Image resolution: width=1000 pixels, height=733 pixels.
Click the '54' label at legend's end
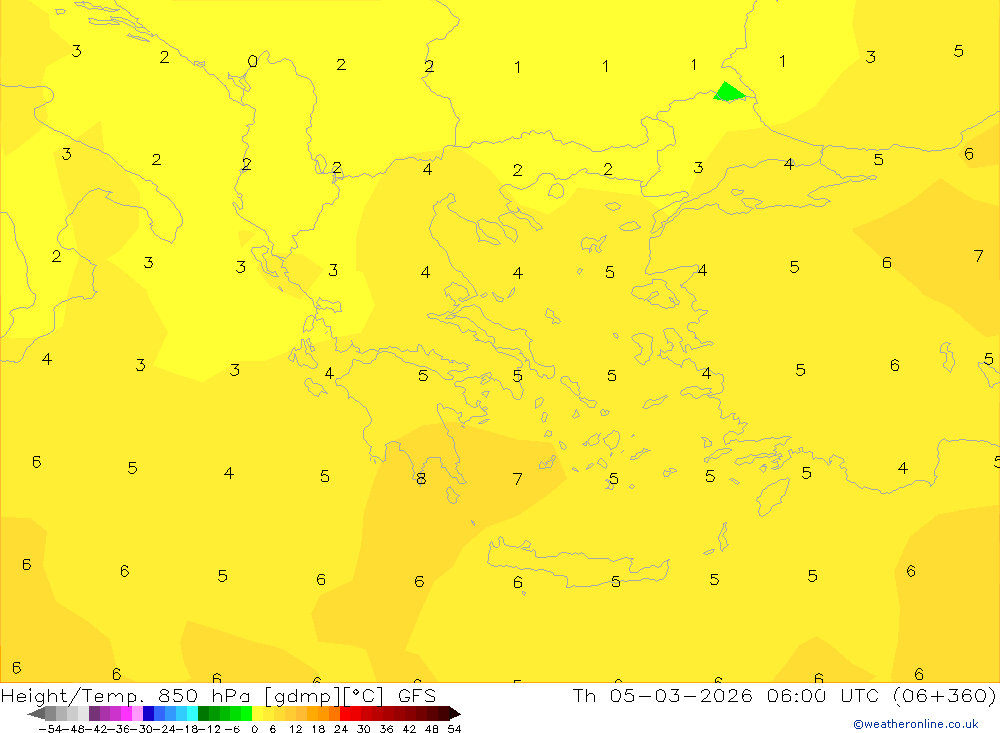pos(454,729)
